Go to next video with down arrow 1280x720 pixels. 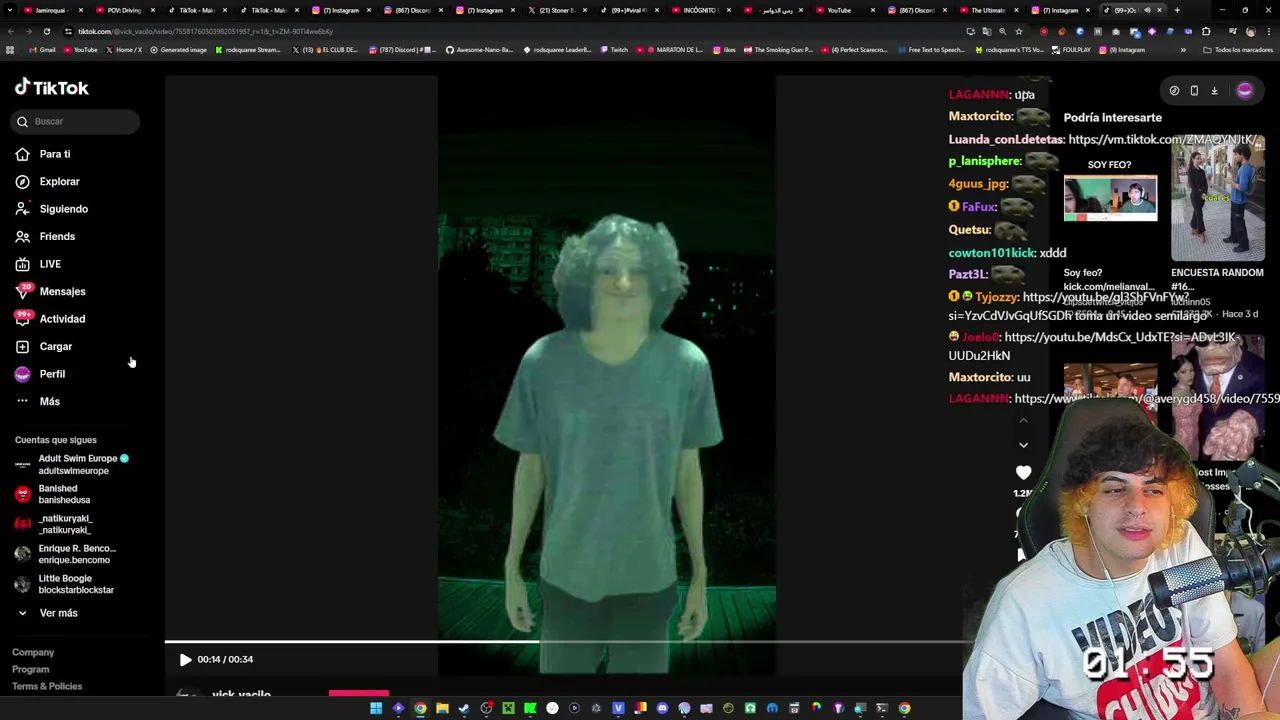pyautogui.click(x=1023, y=445)
